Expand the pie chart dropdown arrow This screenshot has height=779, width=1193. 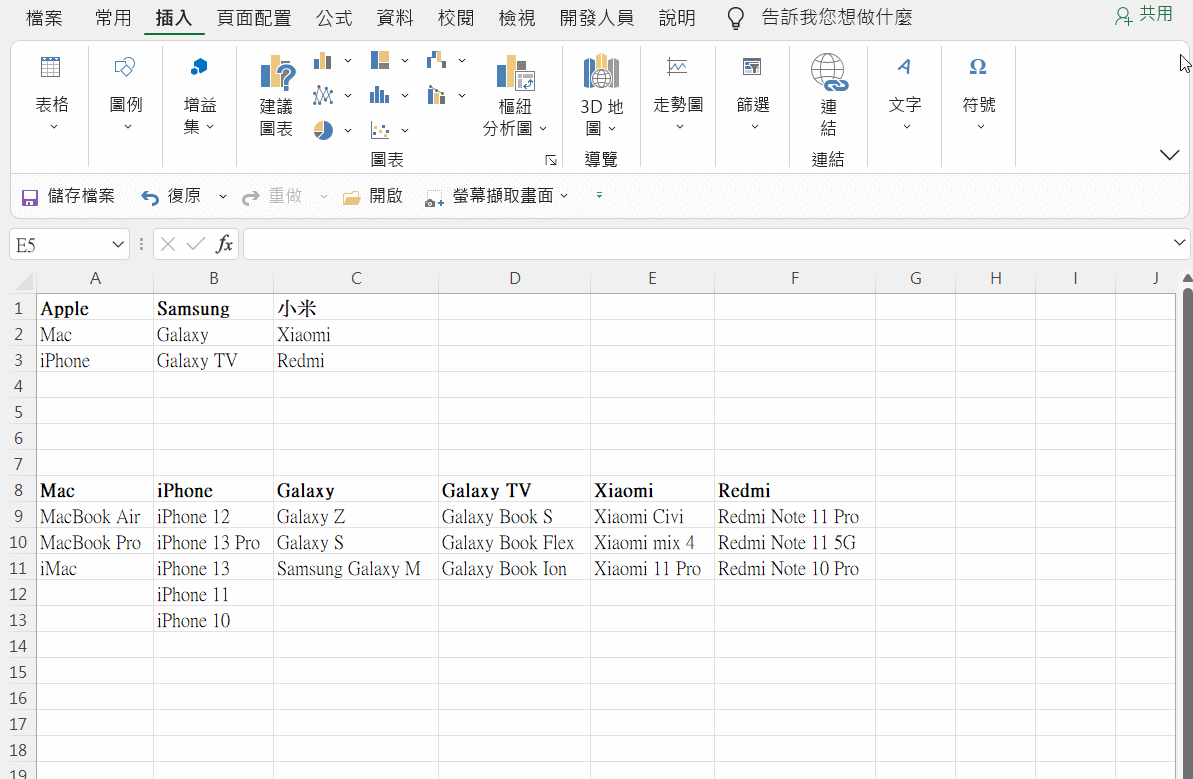click(348, 130)
